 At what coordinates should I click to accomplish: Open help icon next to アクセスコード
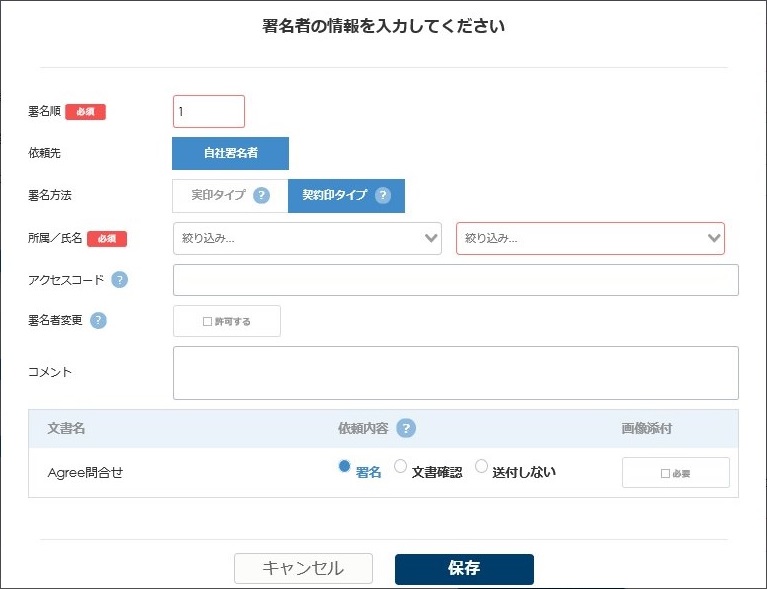(119, 280)
